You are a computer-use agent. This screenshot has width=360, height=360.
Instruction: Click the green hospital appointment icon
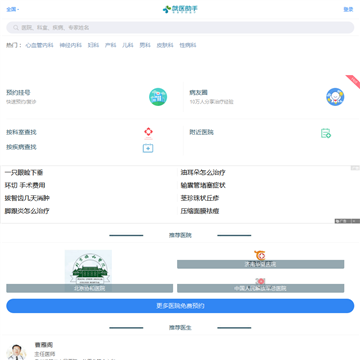point(158,97)
